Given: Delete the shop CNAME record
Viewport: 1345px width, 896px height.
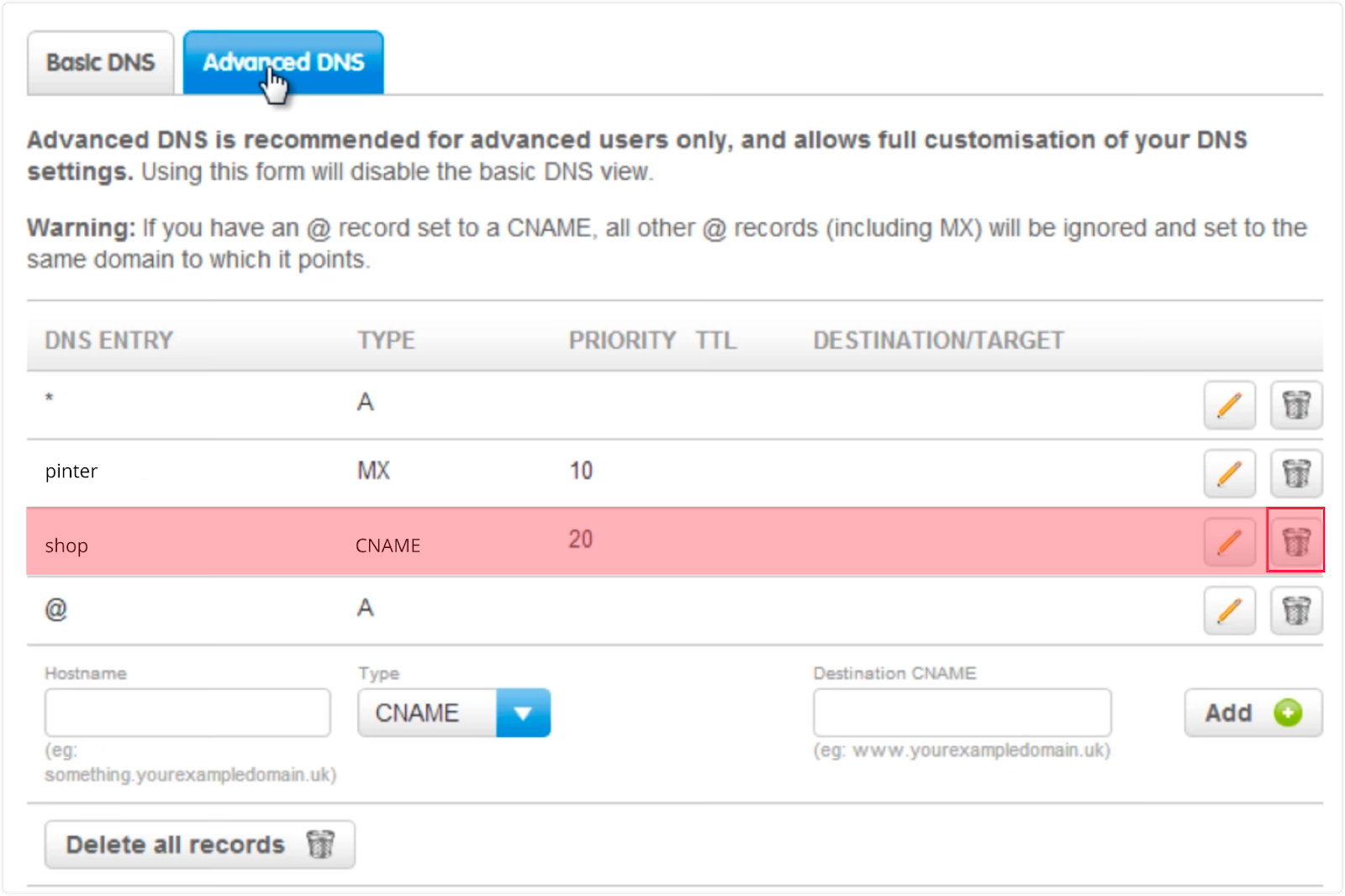Looking at the screenshot, I should pyautogui.click(x=1296, y=540).
